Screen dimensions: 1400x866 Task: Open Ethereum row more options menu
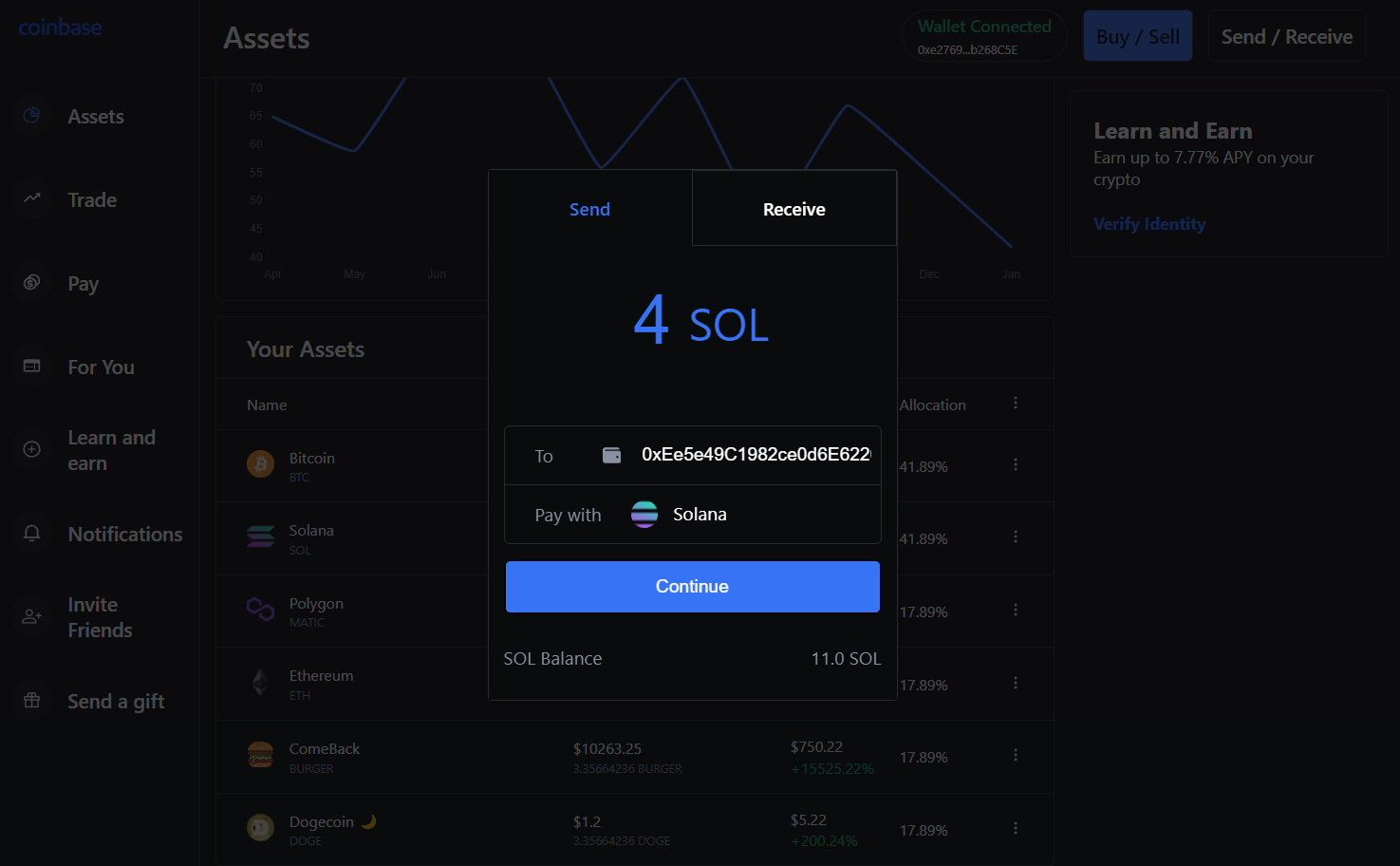[1016, 683]
